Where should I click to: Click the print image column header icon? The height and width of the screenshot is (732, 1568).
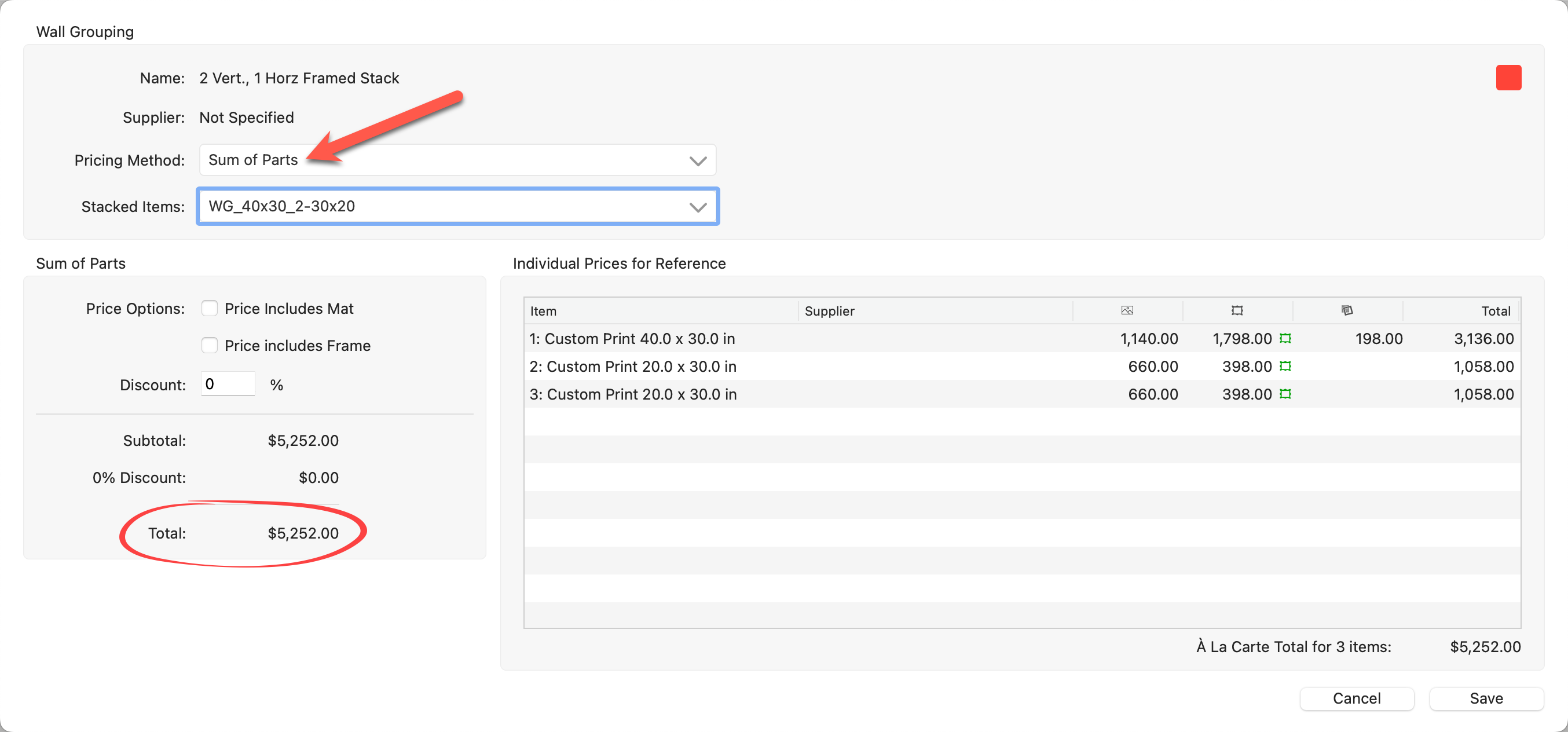click(1127, 310)
